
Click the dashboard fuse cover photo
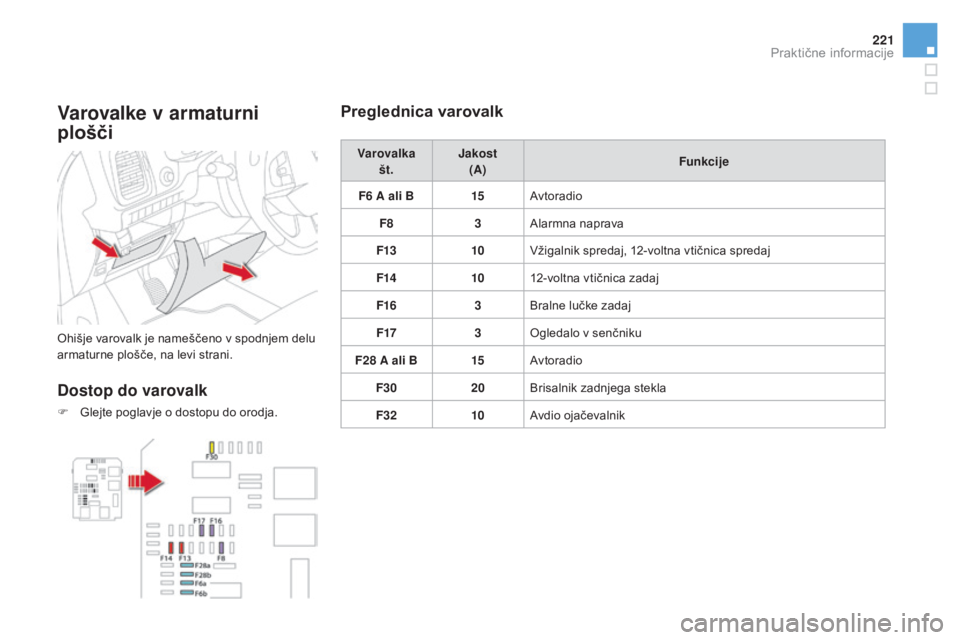[x=187, y=238]
